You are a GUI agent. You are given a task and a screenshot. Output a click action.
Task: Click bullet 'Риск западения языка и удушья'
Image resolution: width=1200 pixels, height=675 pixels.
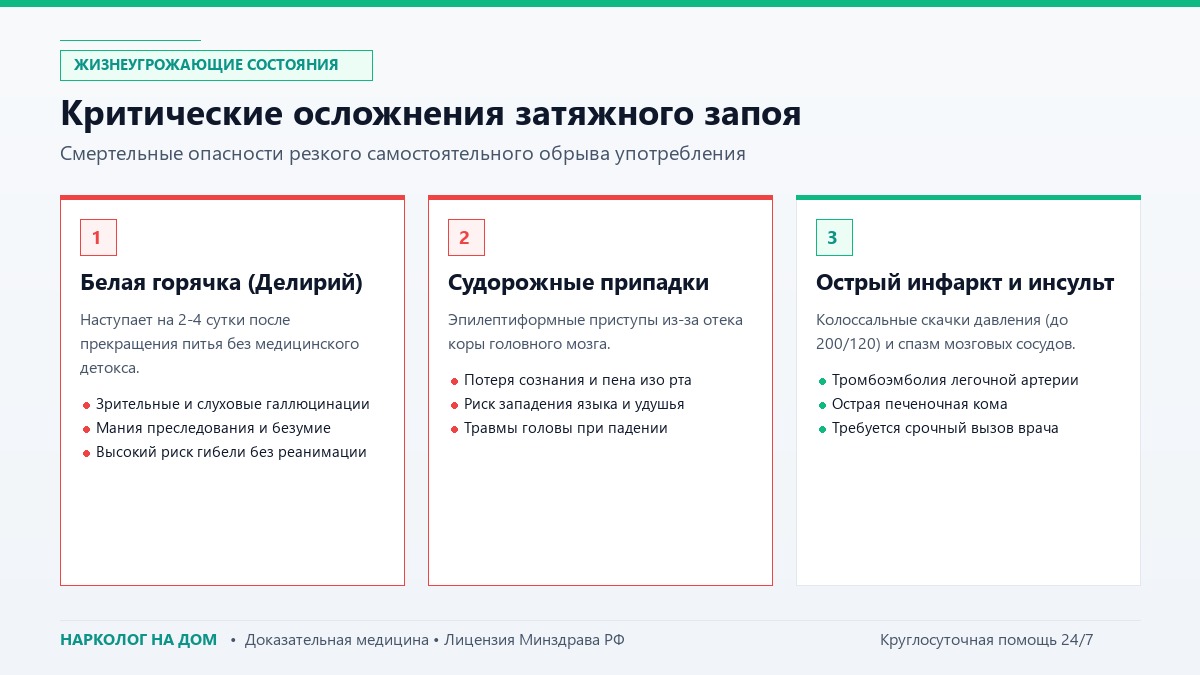click(x=567, y=404)
